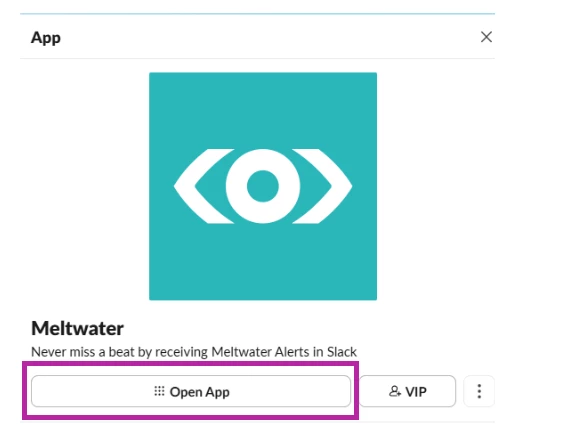The width and height of the screenshot is (567, 432).
Task: Click the word 'Slack' in the description
Action: point(342,352)
